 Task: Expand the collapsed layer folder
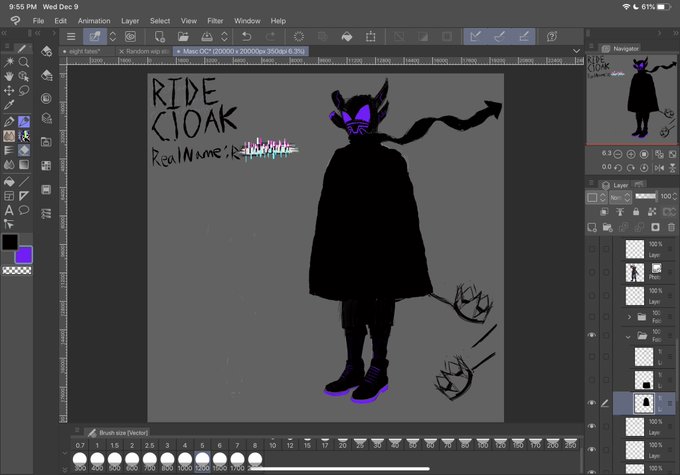pyautogui.click(x=629, y=317)
